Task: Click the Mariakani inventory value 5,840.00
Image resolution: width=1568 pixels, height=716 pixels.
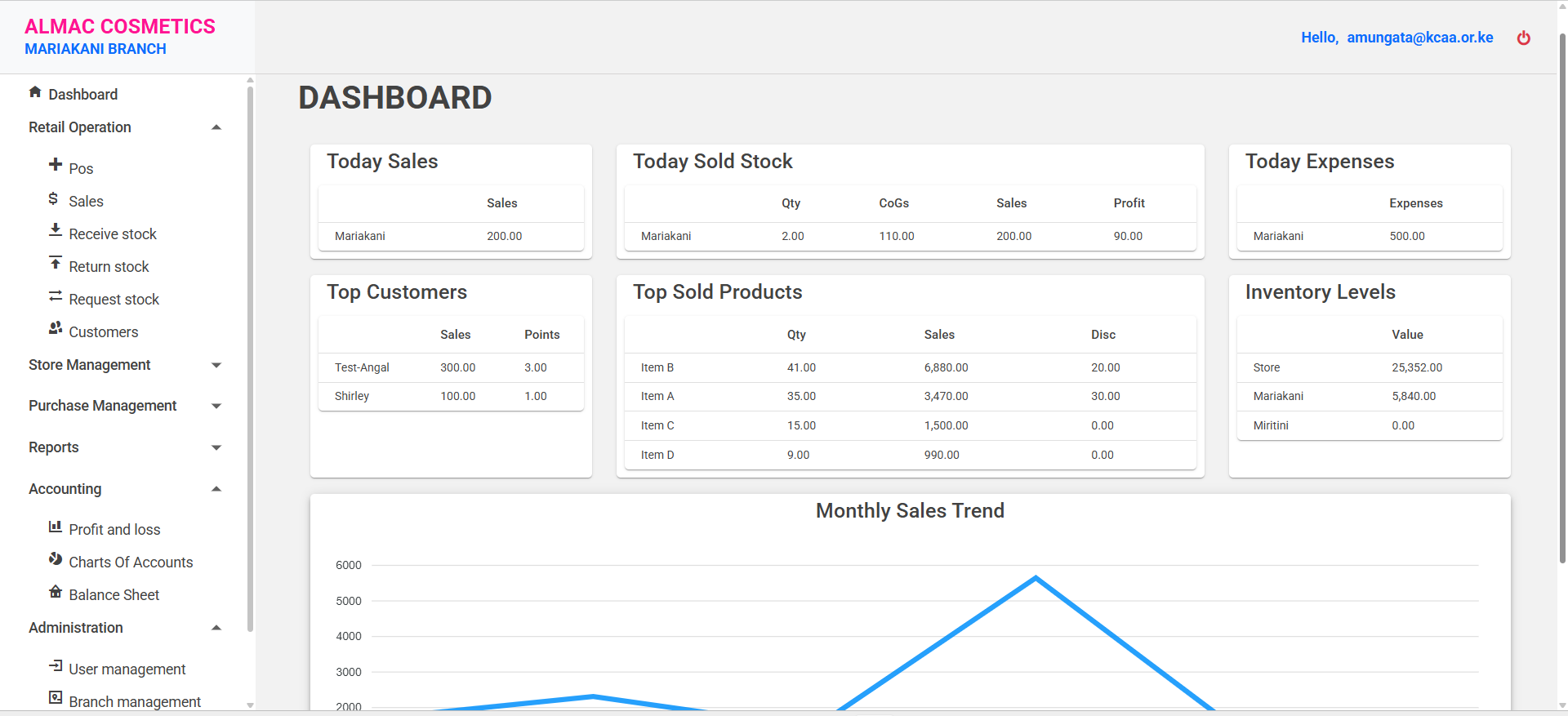Action: (x=1414, y=396)
